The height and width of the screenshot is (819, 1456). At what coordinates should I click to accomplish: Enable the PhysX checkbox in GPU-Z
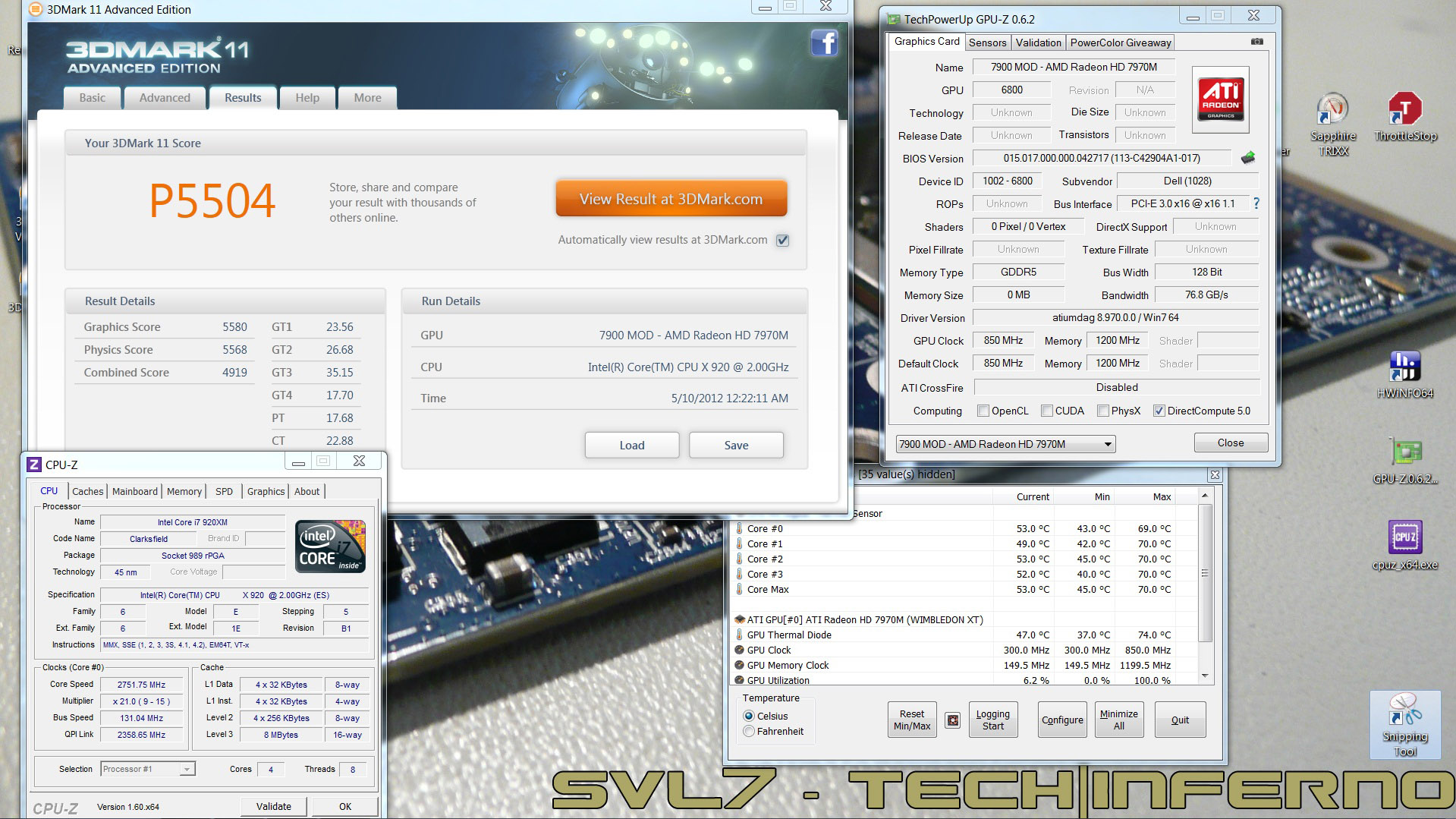1103,411
